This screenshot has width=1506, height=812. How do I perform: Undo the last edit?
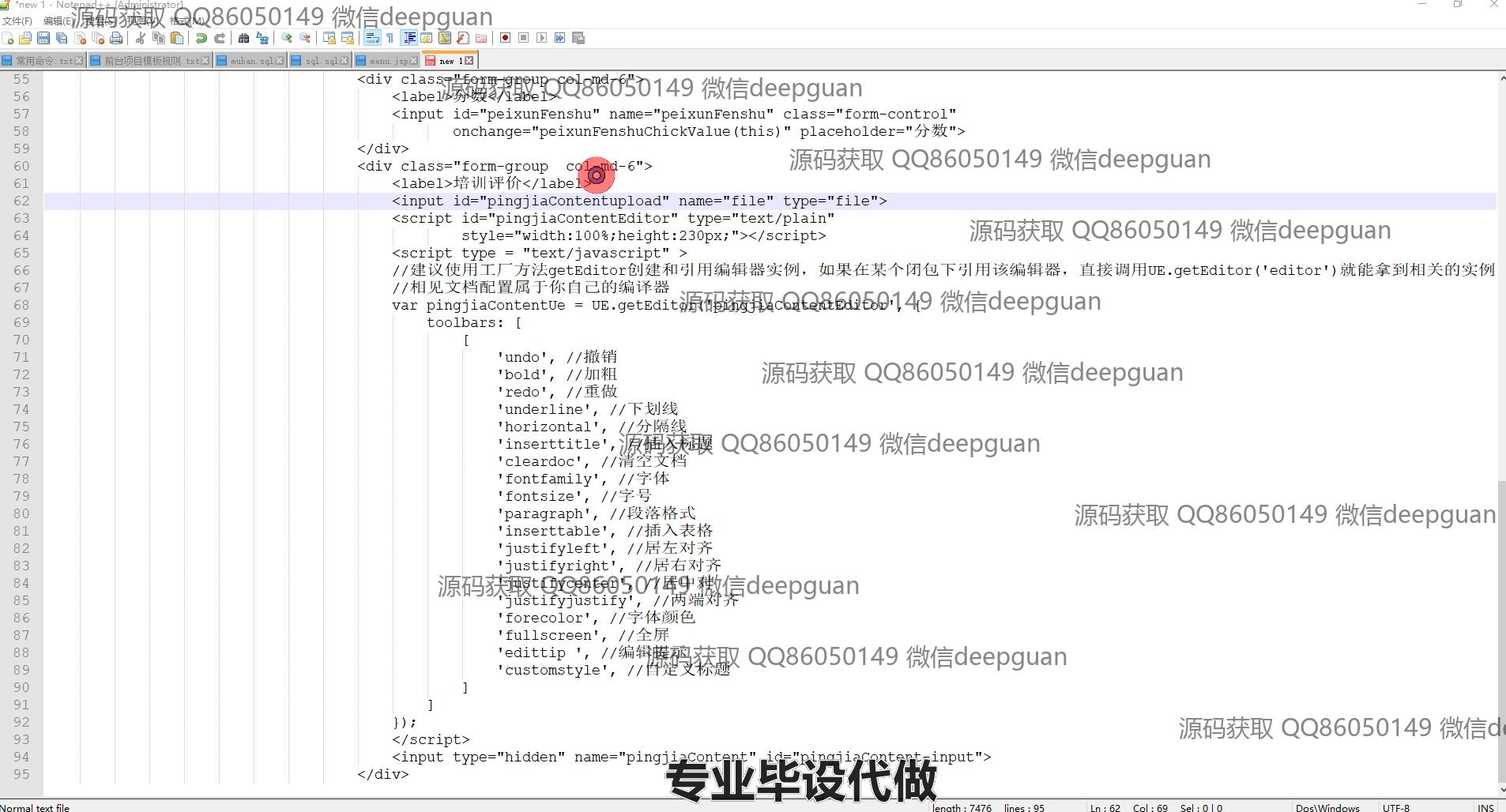coord(201,38)
